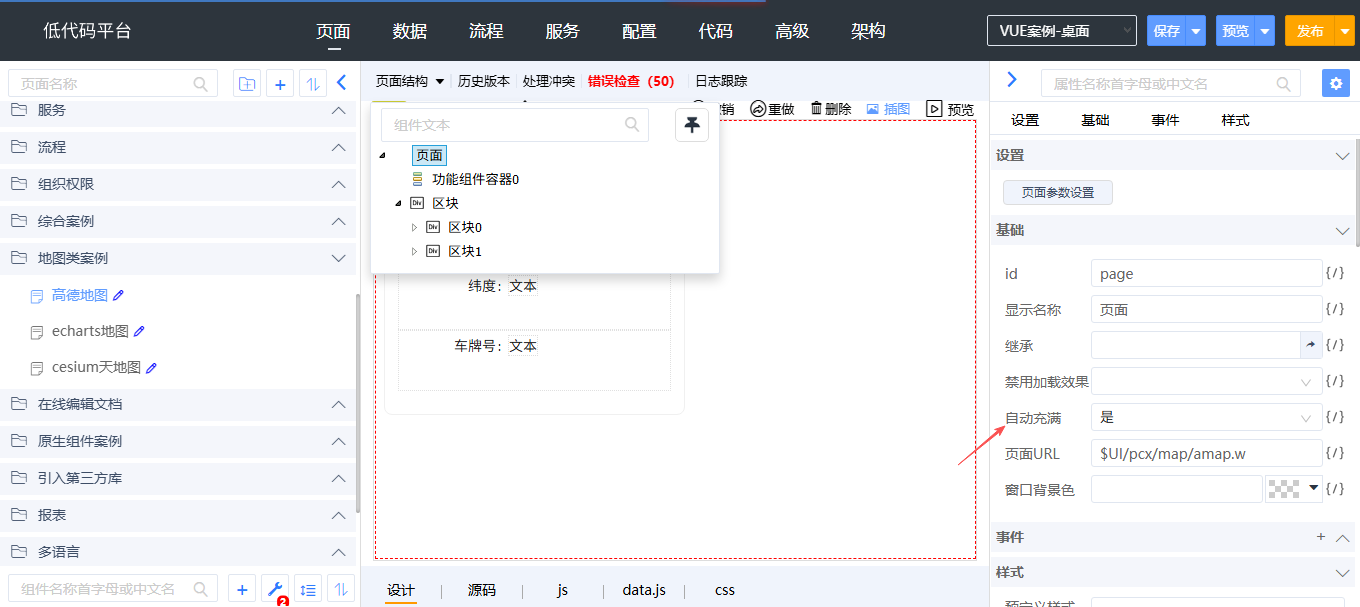Image resolution: width=1360 pixels, height=607 pixels.
Task: Click the blue gear settings icon
Action: click(1335, 83)
